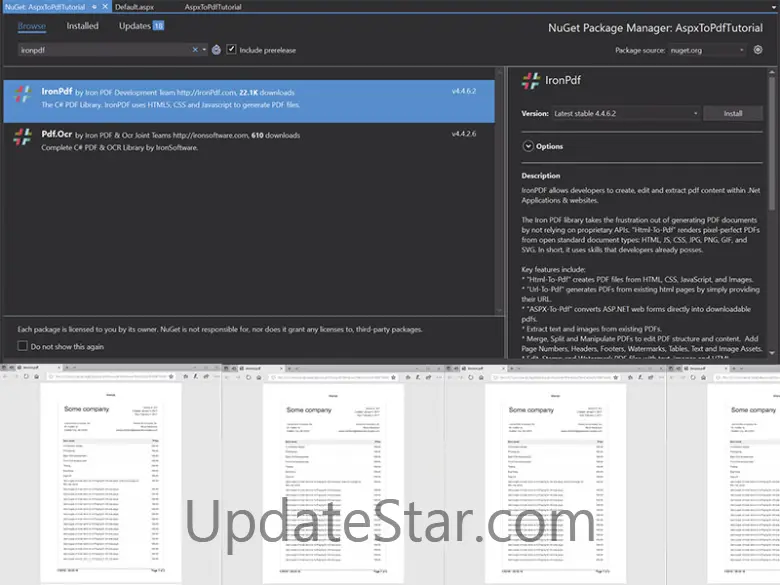
Task: Click the refresh icon beside the search box
Action: [216, 50]
